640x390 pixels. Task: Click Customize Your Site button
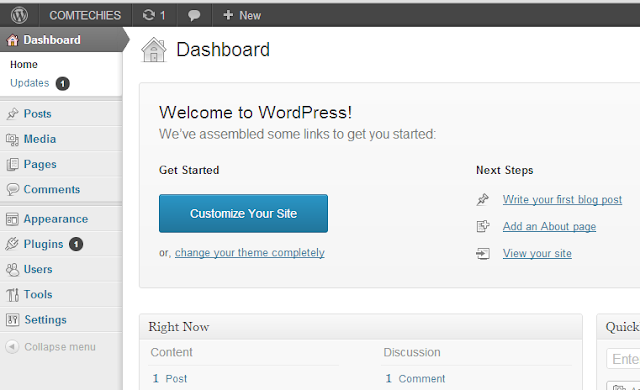(x=243, y=213)
